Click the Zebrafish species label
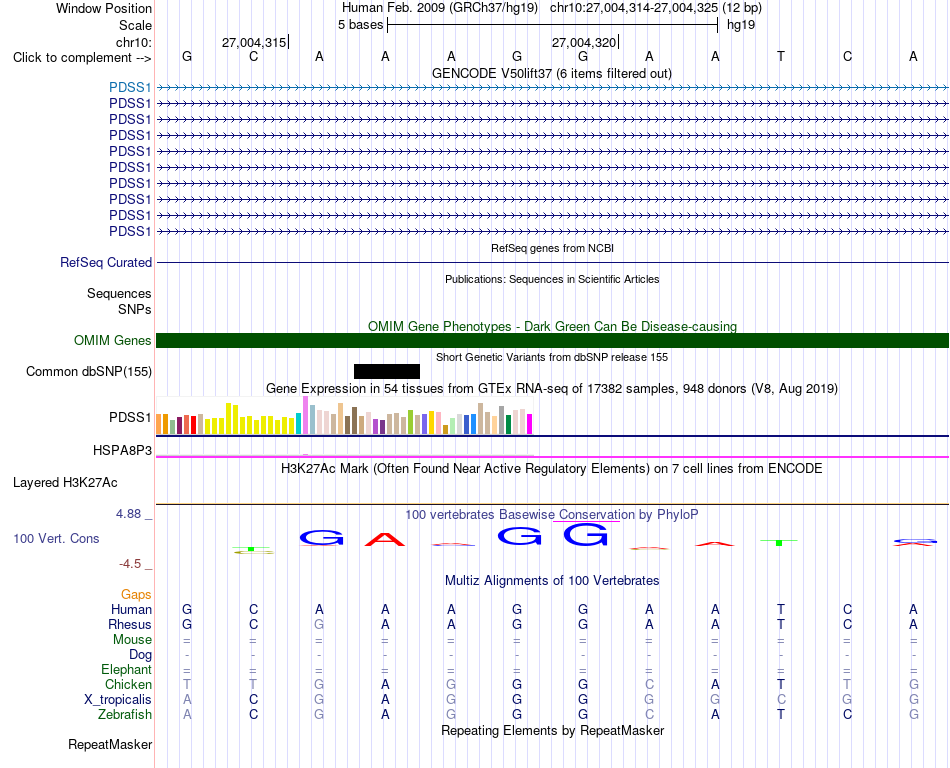The image size is (950, 768). 125,715
